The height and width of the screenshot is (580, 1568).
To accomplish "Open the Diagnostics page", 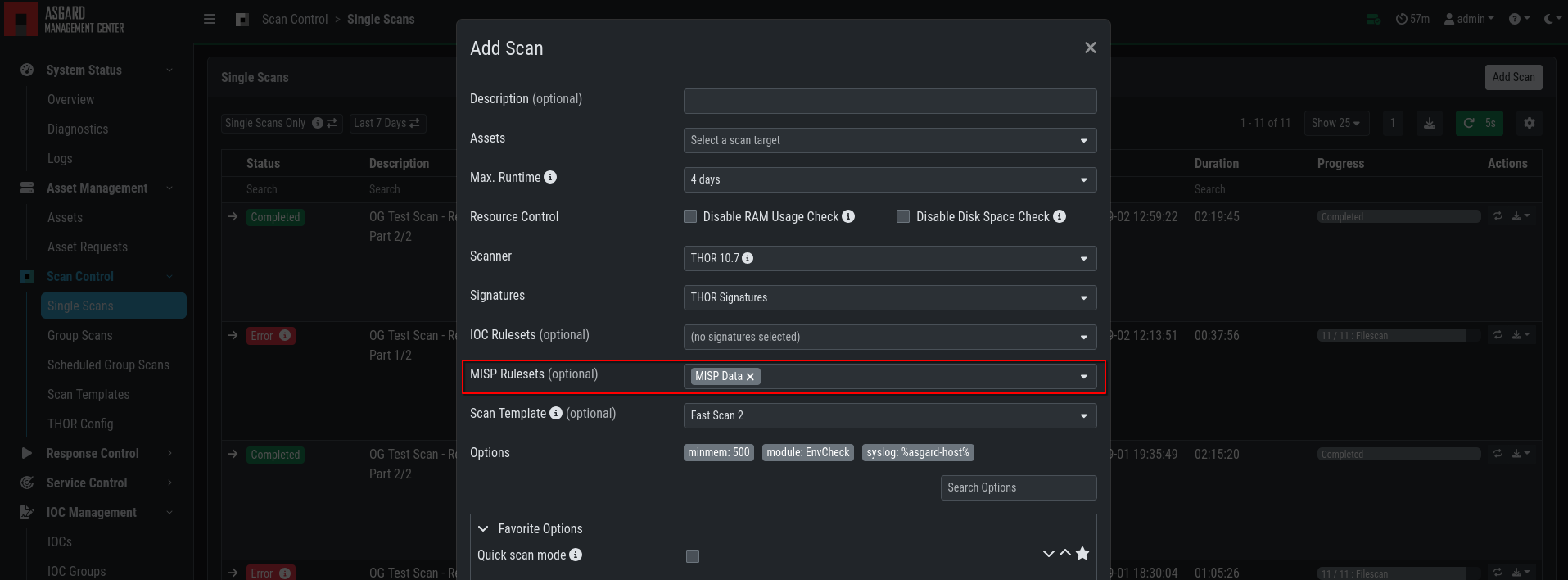I will click(x=78, y=129).
